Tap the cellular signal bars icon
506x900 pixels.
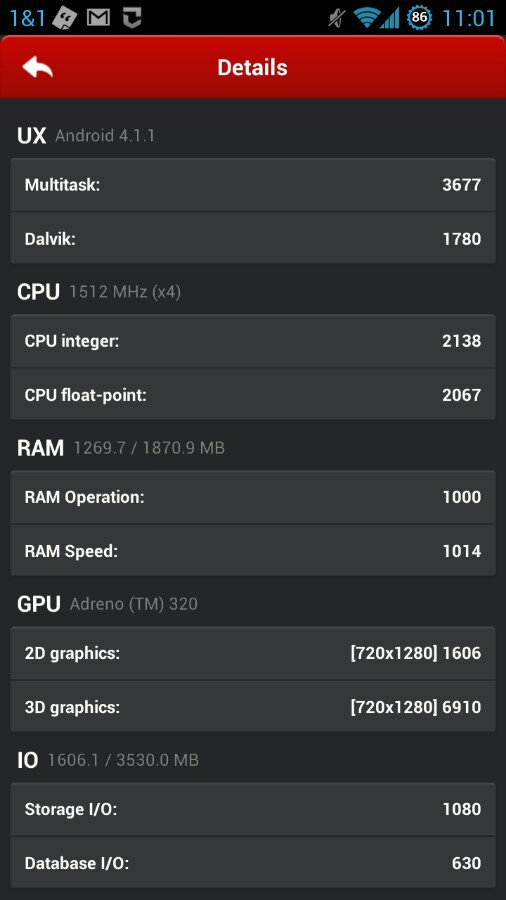coord(389,18)
